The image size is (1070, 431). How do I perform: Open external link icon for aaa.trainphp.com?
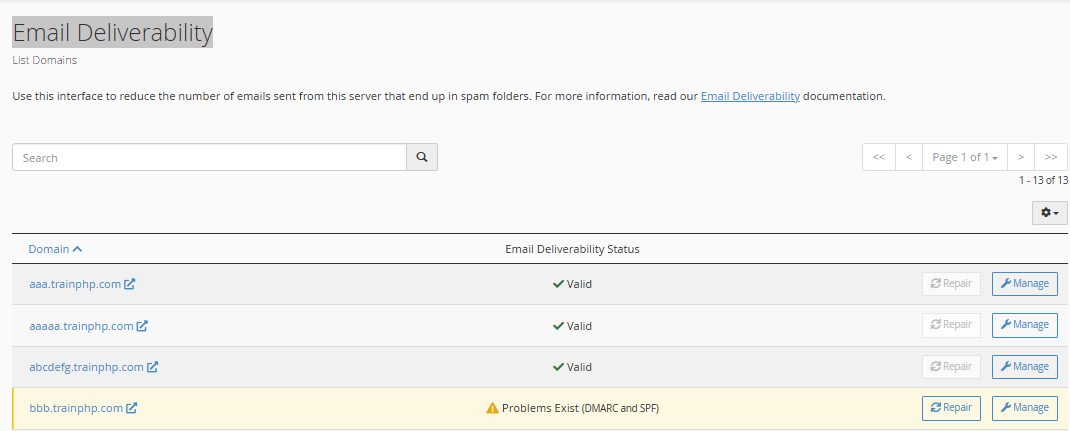click(x=130, y=284)
